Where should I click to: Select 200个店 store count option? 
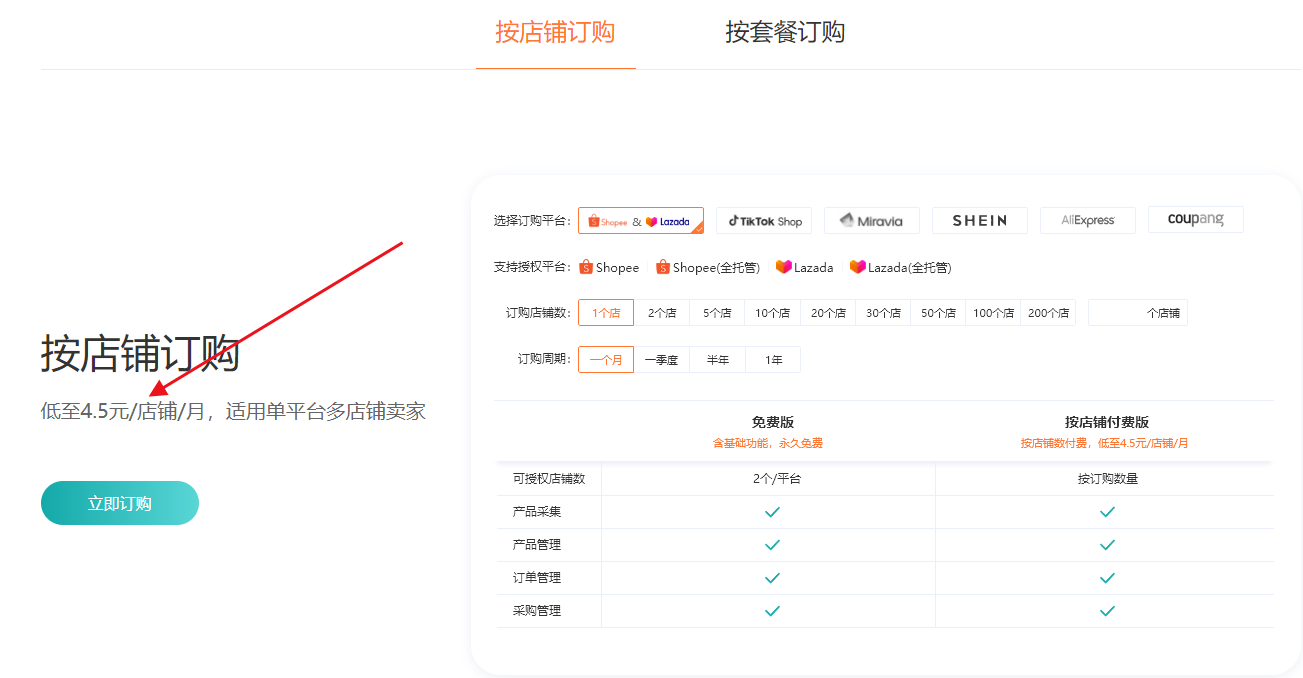point(1047,313)
